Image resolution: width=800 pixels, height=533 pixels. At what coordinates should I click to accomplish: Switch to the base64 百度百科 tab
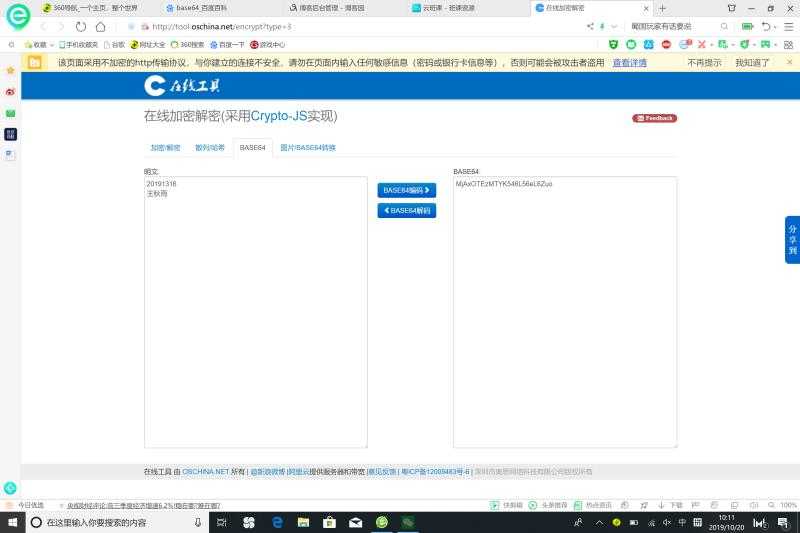(199, 8)
